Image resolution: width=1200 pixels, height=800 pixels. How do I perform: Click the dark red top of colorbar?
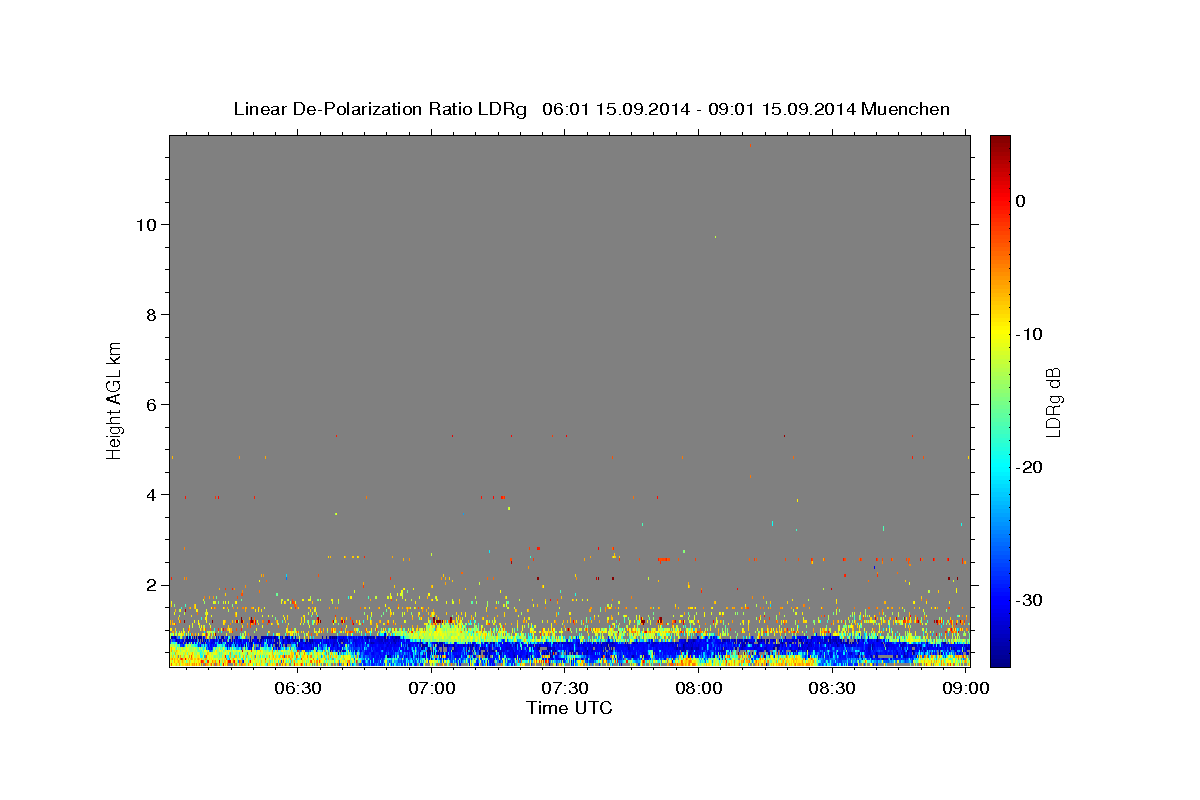coord(1000,143)
